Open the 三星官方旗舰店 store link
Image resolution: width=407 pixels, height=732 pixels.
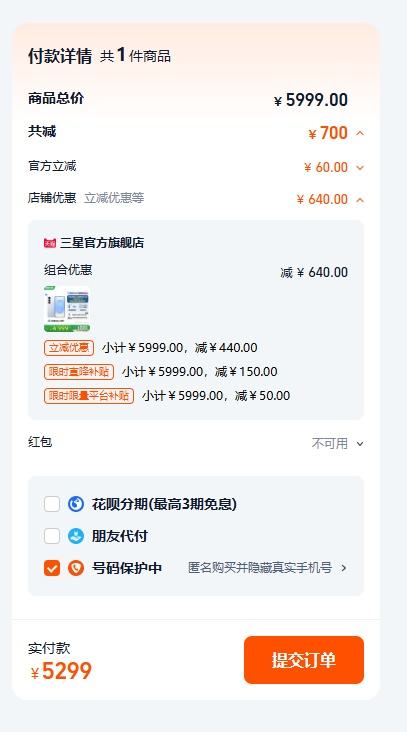tap(102, 243)
